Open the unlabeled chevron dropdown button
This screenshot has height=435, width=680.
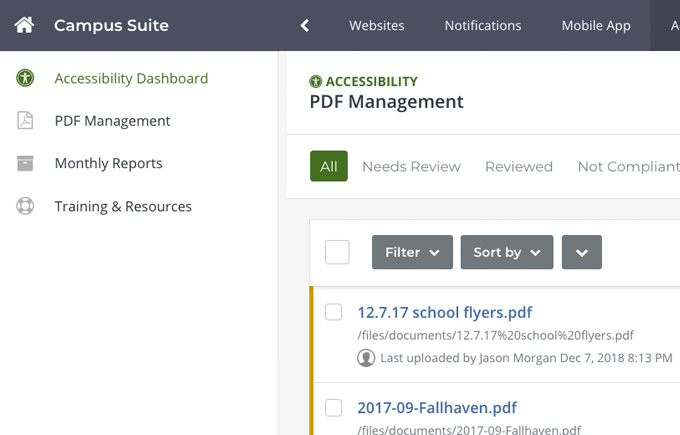click(582, 252)
